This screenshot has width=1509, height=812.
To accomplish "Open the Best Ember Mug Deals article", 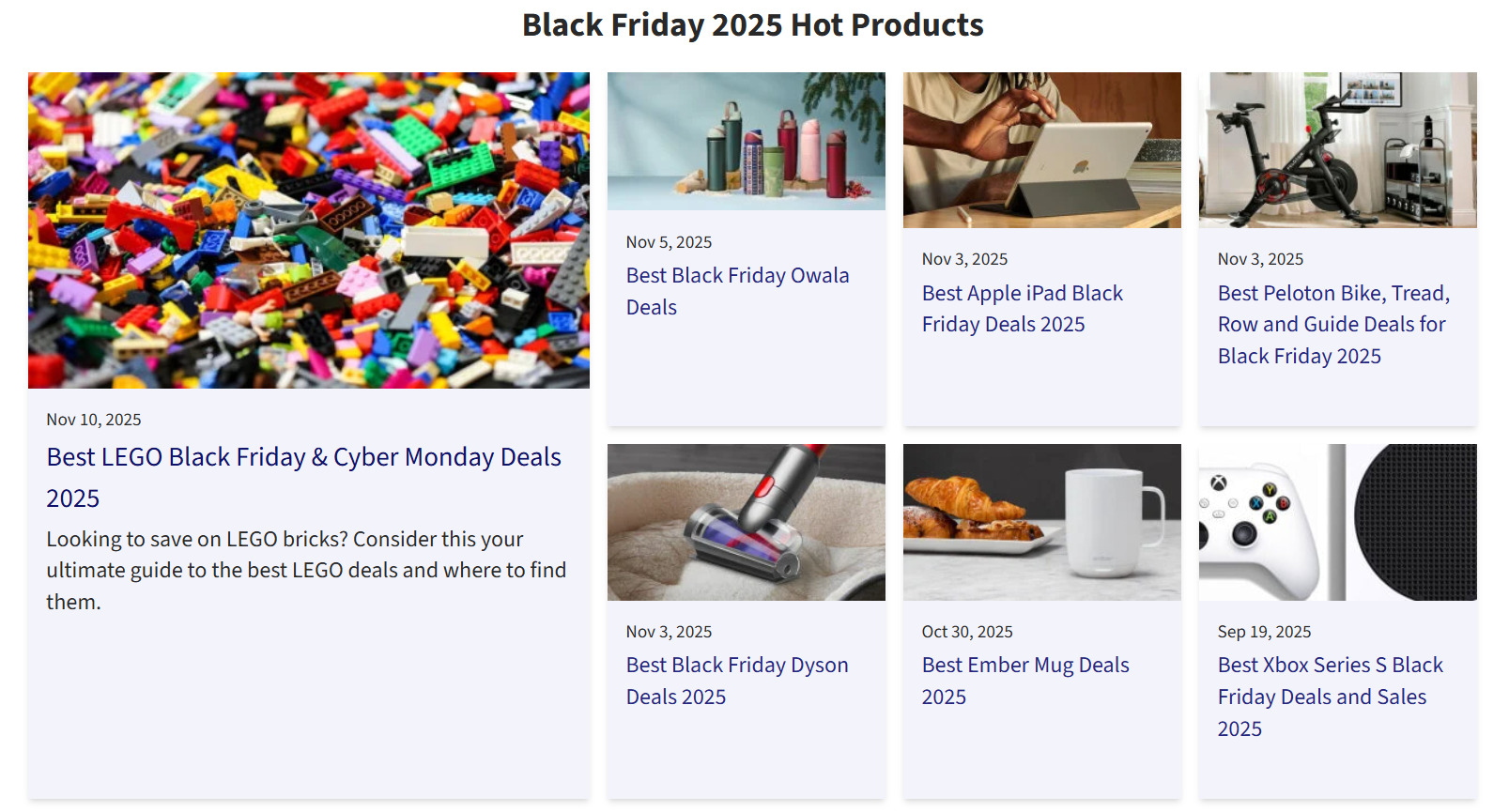I will pyautogui.click(x=1024, y=680).
